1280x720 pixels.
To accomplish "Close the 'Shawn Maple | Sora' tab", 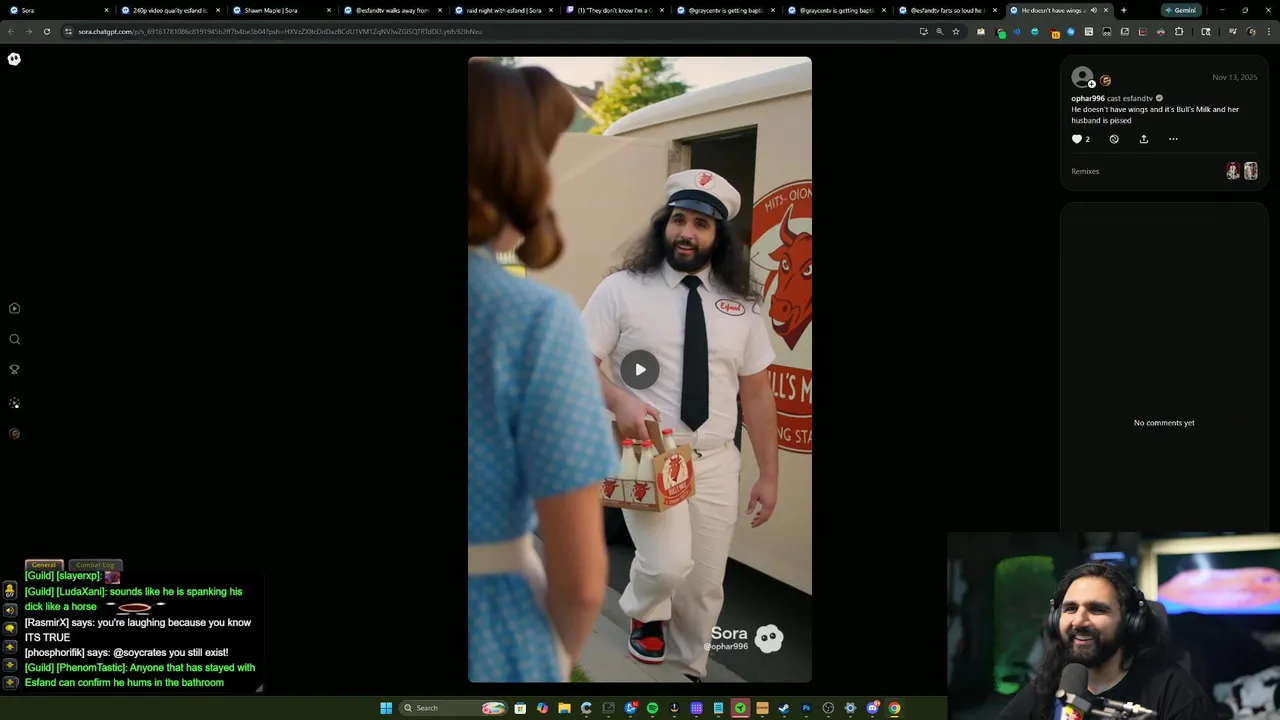I will pos(328,10).
